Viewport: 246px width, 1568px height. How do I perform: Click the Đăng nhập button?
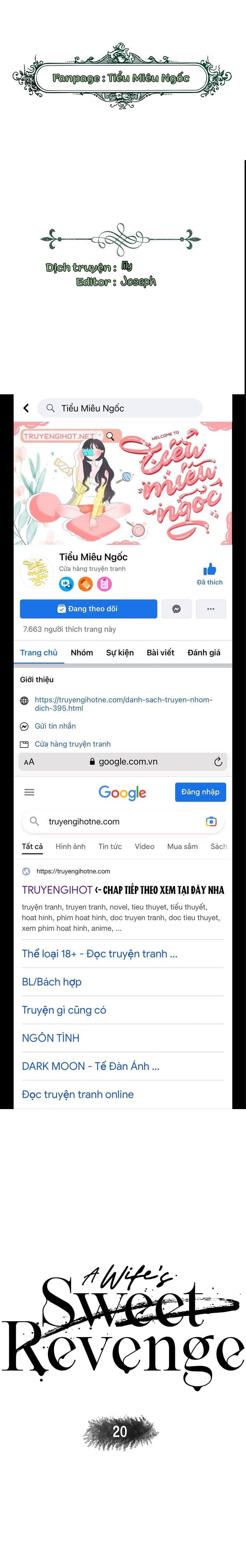click(x=200, y=792)
